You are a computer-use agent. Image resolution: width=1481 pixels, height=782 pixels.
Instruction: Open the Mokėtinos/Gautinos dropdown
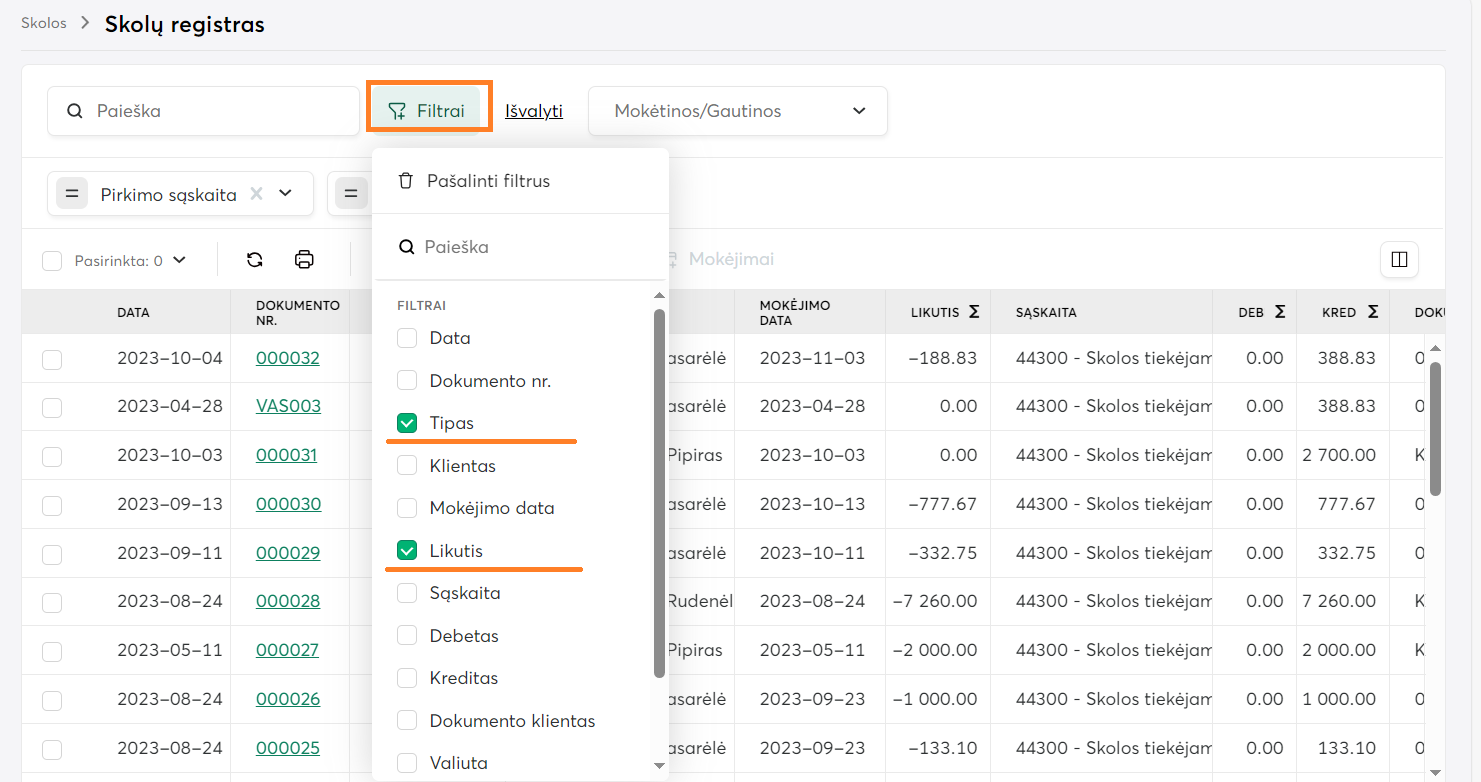pyautogui.click(x=738, y=111)
